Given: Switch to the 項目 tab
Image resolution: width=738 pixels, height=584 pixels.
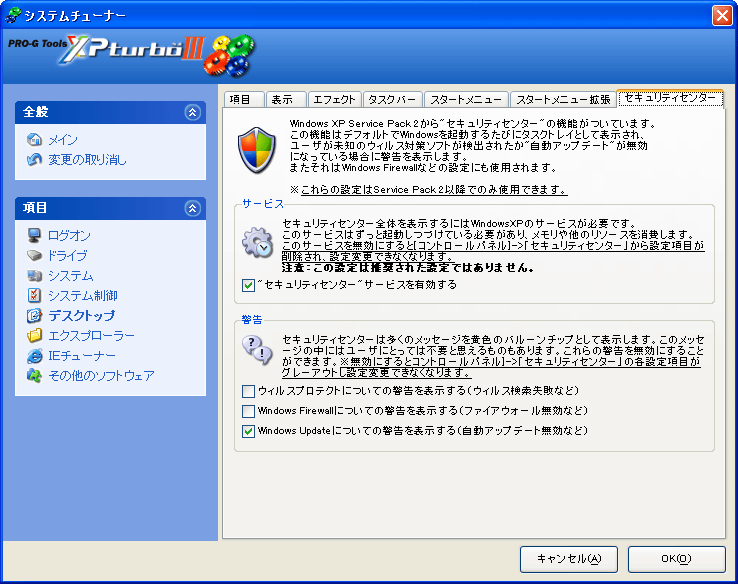Looking at the screenshot, I should (243, 100).
